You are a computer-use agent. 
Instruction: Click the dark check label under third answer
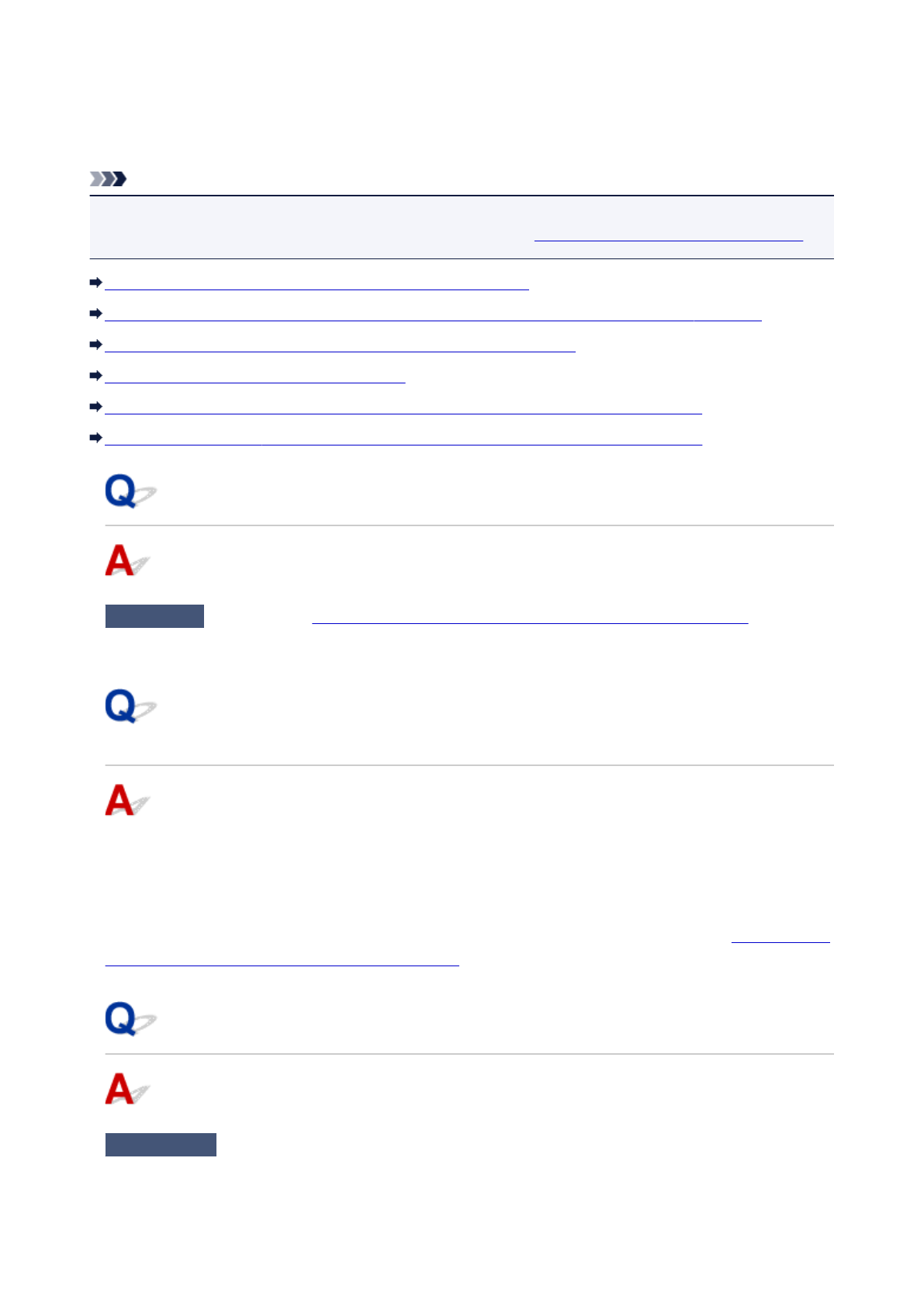pos(161,1145)
